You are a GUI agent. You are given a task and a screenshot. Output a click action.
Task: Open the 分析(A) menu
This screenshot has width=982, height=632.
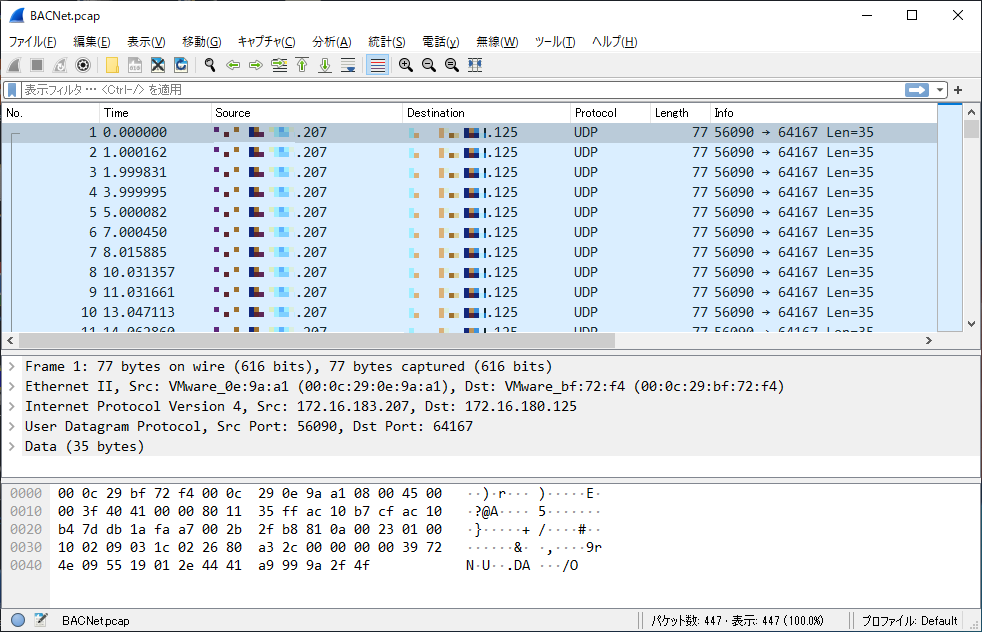(332, 42)
